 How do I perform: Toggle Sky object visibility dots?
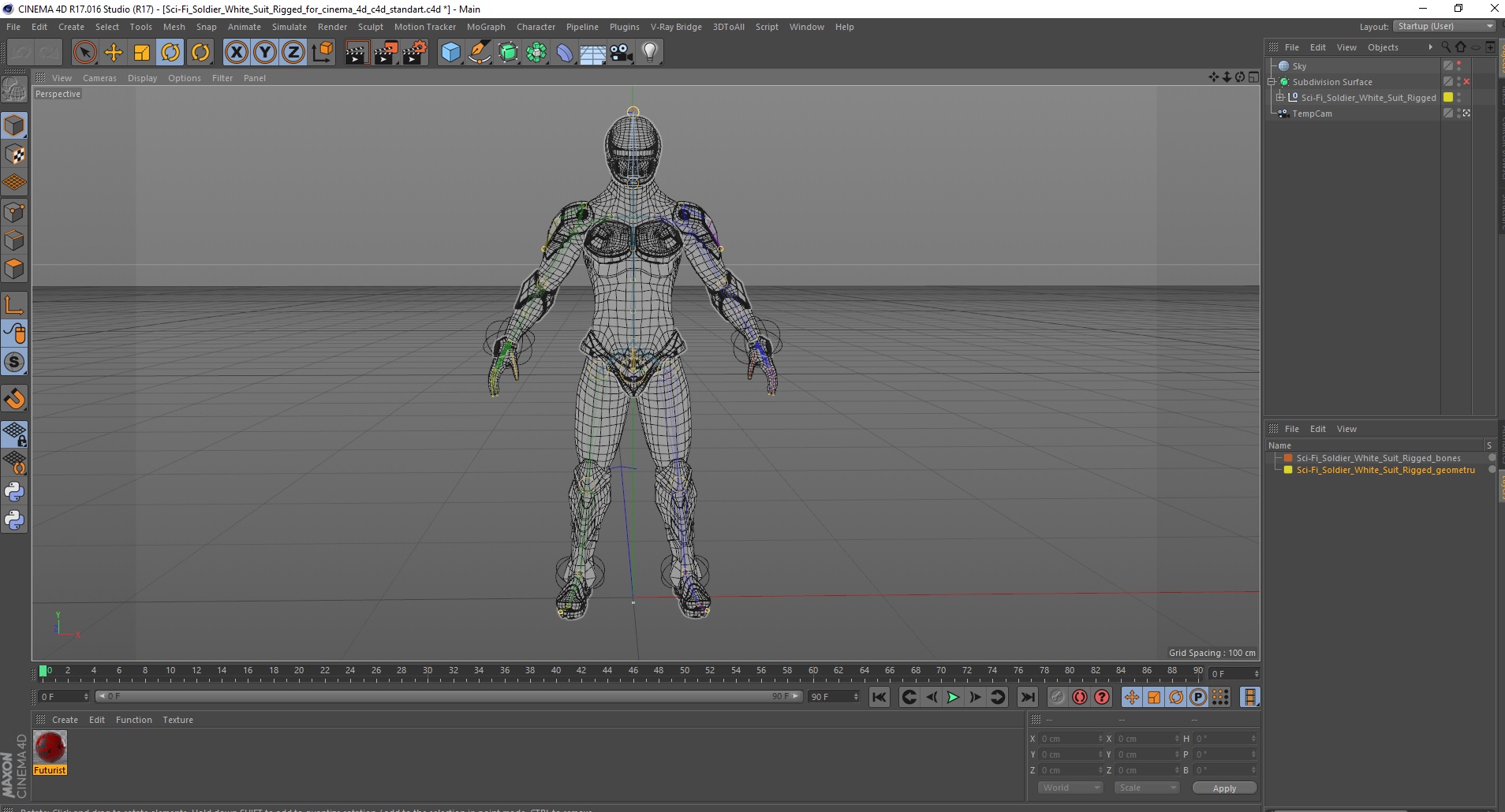pos(1458,66)
